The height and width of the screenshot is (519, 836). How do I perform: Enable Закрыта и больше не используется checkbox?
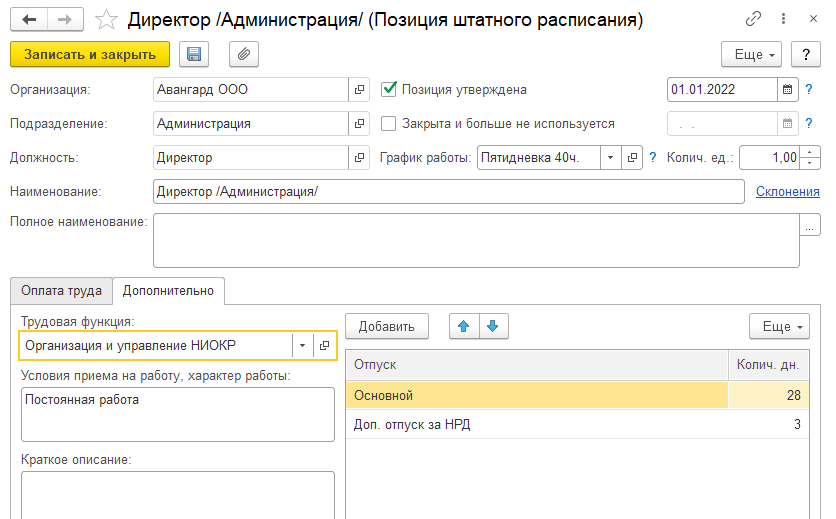point(390,124)
